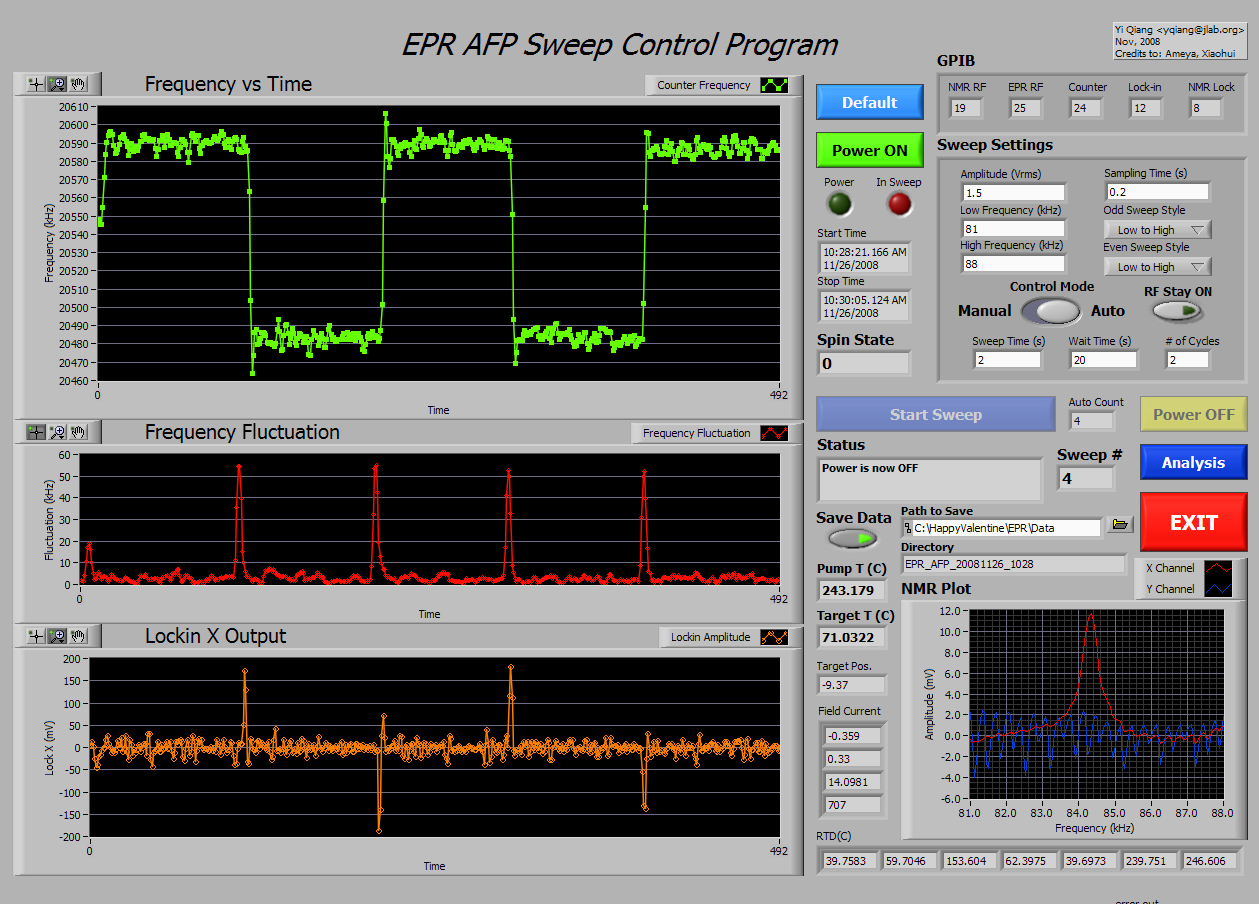
Task: Select crosshair cursor tool in Frequency Fluctuation palette
Action: point(36,432)
